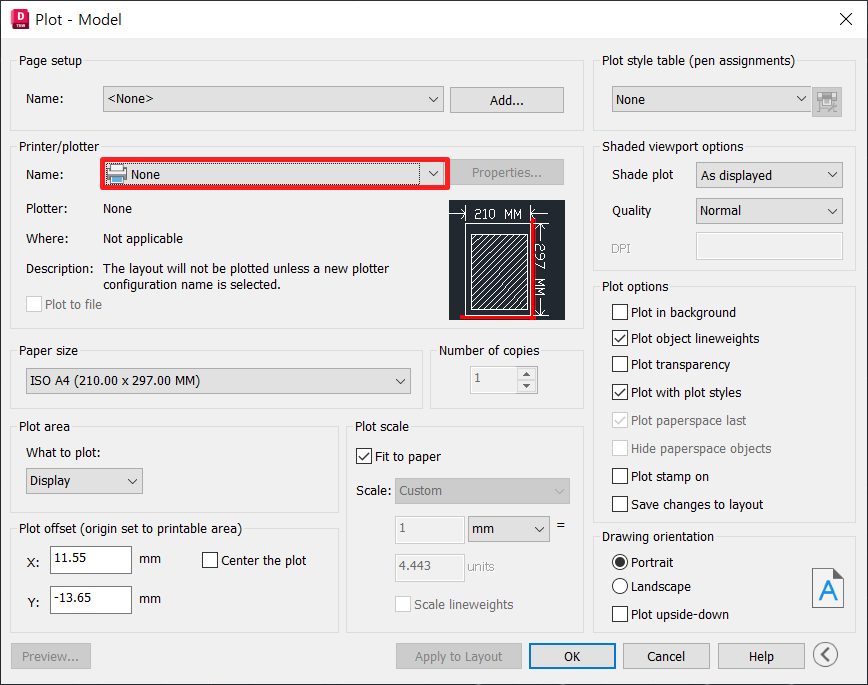The image size is (868, 685).
Task: Collapse dialog with the round back-arrow button
Action: pos(825,655)
